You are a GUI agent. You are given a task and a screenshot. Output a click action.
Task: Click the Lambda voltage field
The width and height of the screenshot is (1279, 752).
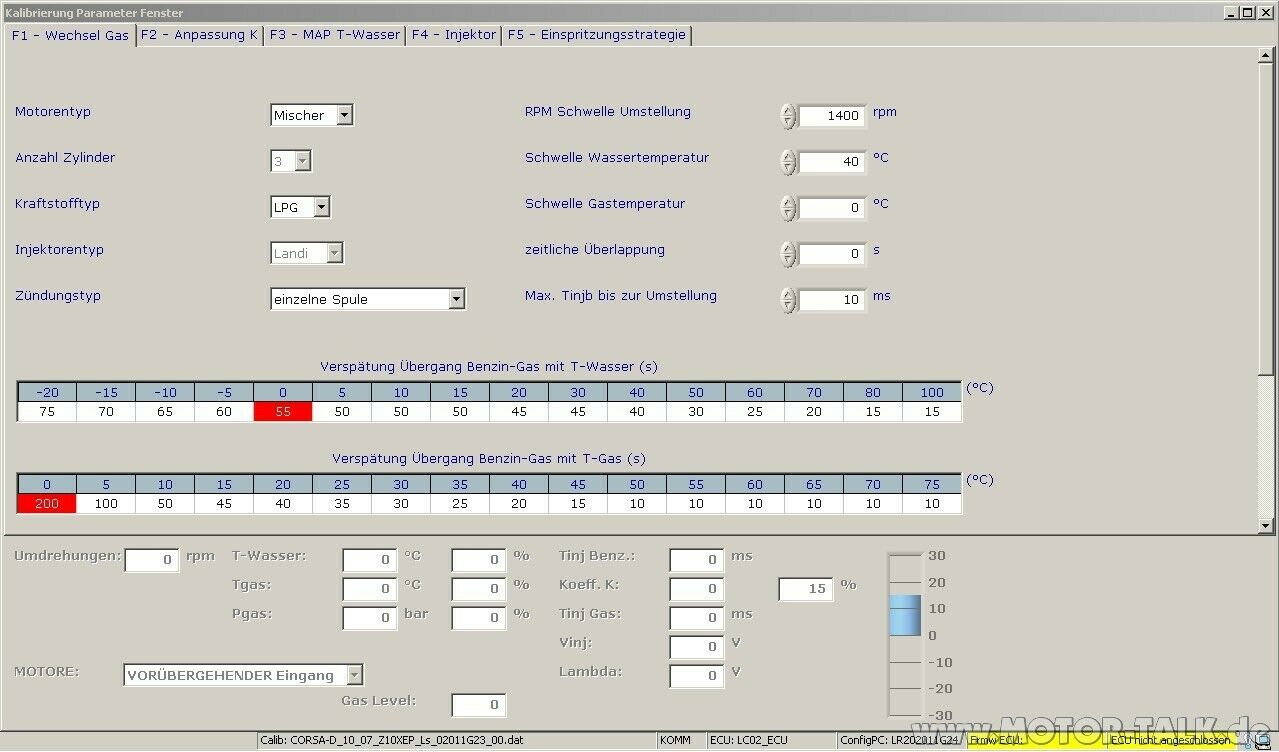(x=697, y=676)
